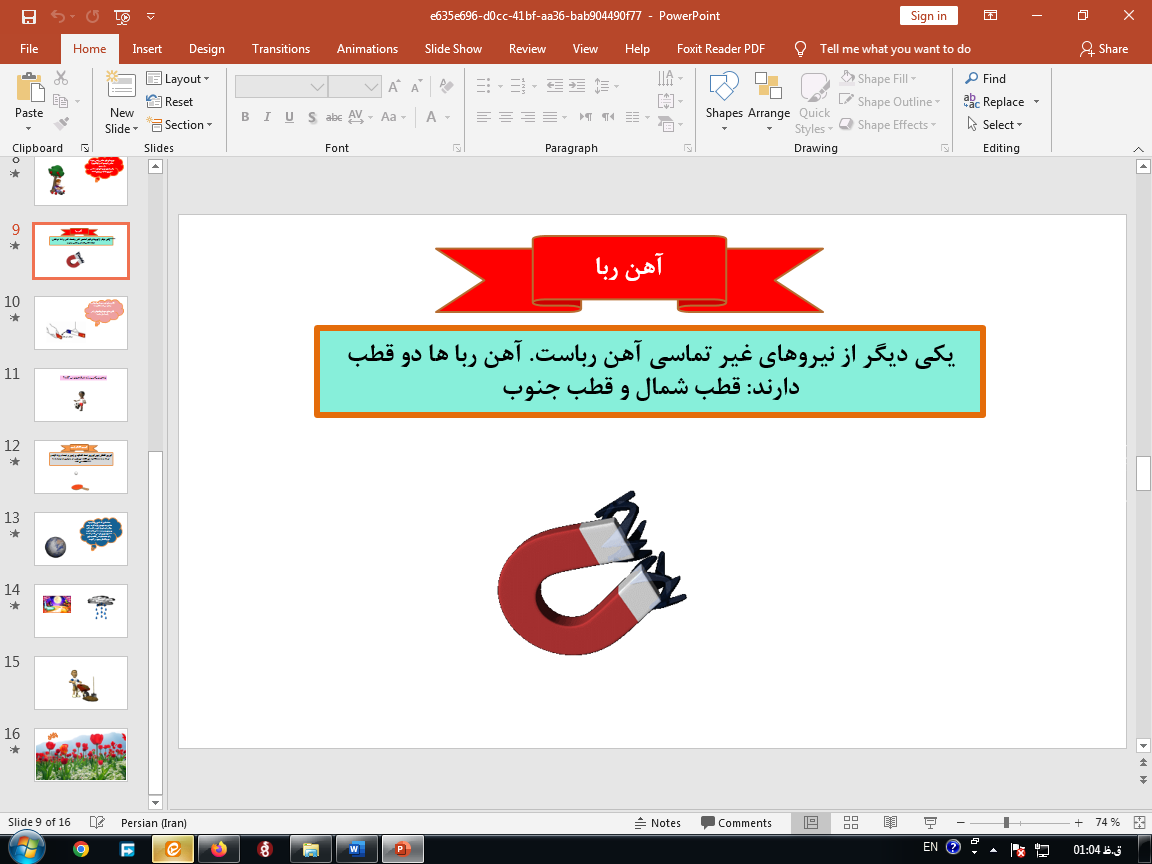
Task: Switch to the Animations tab
Action: pos(367,48)
